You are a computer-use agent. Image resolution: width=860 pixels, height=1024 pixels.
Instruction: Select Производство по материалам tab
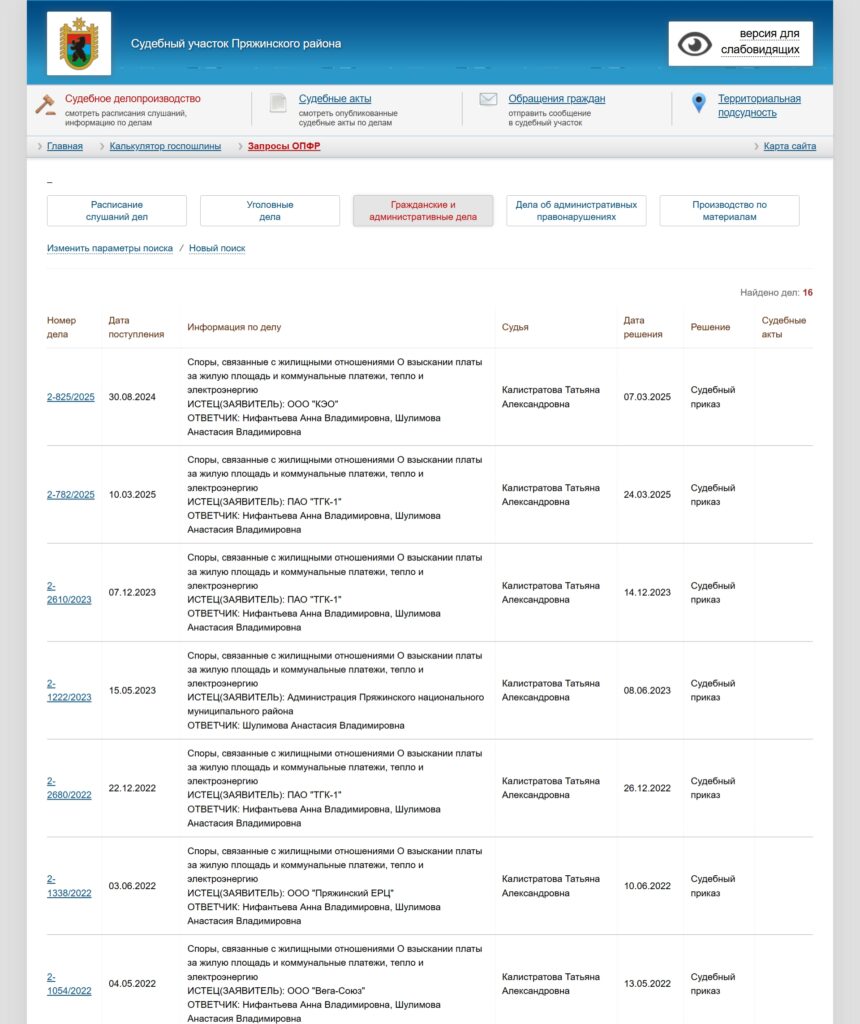tap(729, 211)
